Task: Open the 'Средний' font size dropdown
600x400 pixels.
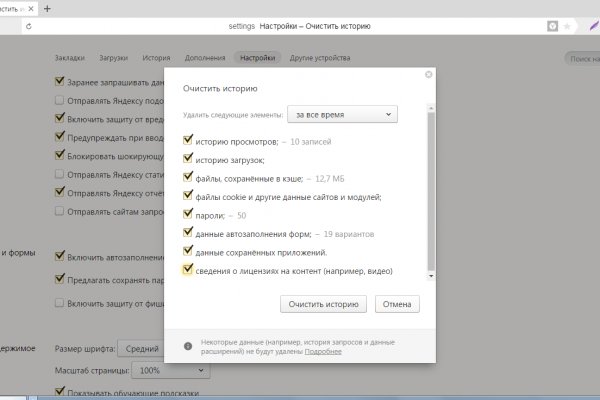Action: click(x=145, y=349)
